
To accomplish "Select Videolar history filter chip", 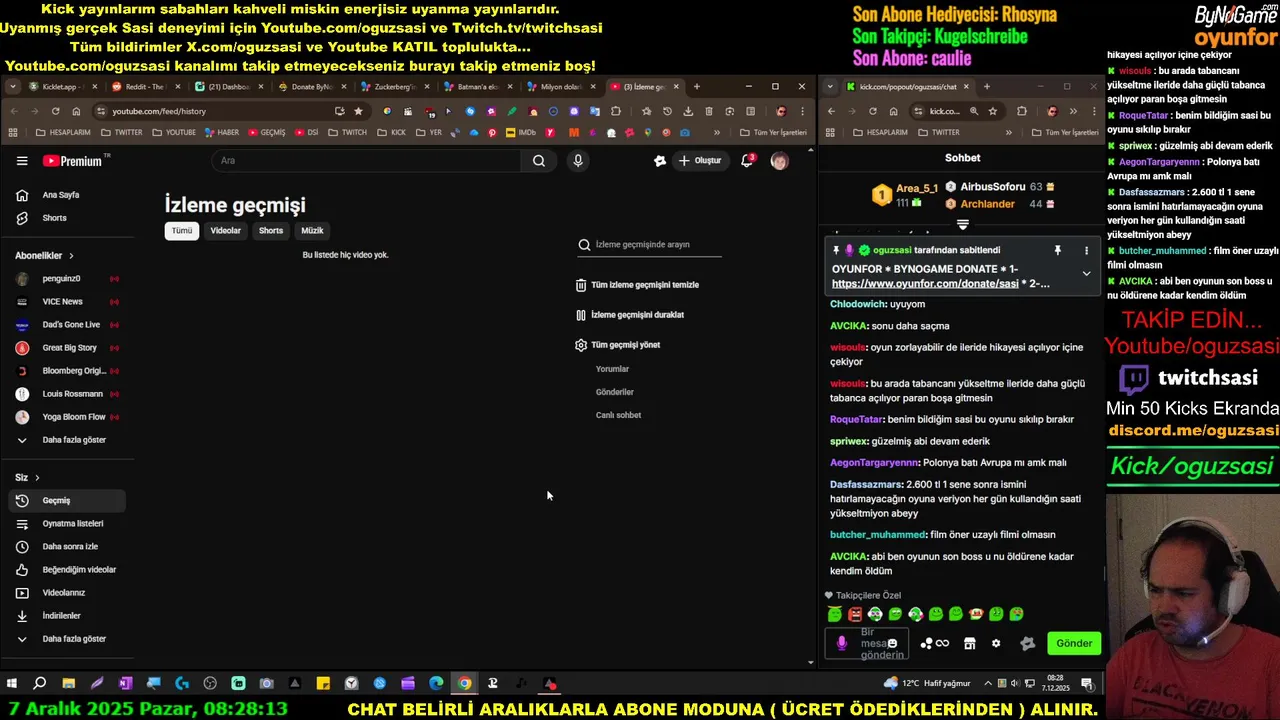I will pyautogui.click(x=225, y=231).
